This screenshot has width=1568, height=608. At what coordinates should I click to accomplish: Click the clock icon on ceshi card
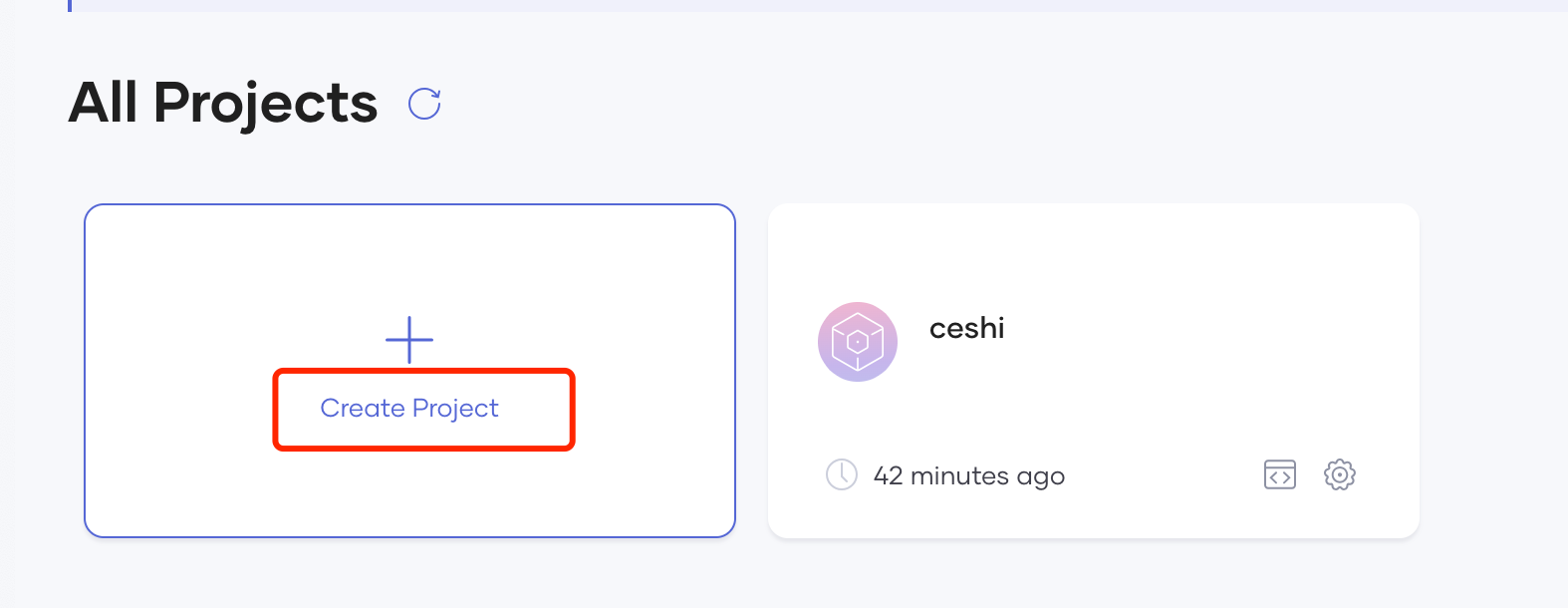point(842,474)
